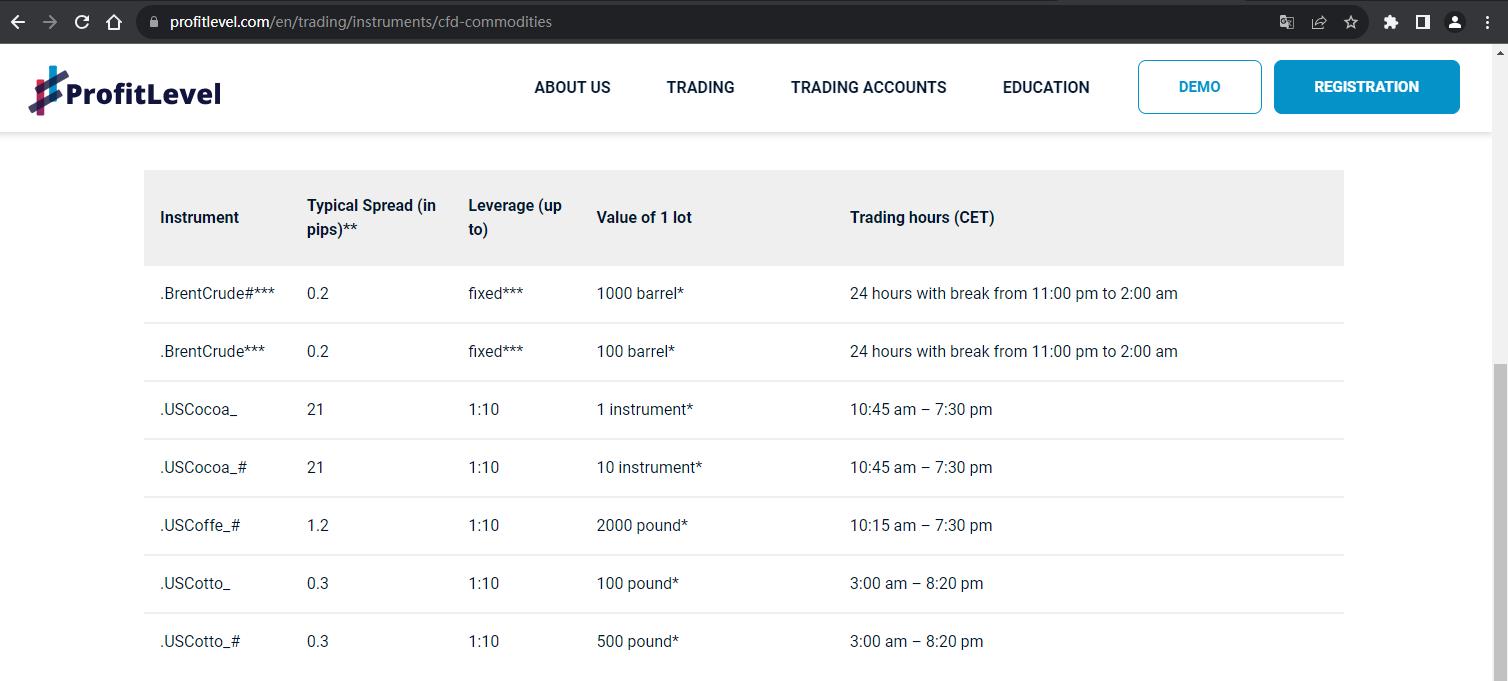Go back with the browser back arrow
The height and width of the screenshot is (681, 1508).
tap(18, 22)
